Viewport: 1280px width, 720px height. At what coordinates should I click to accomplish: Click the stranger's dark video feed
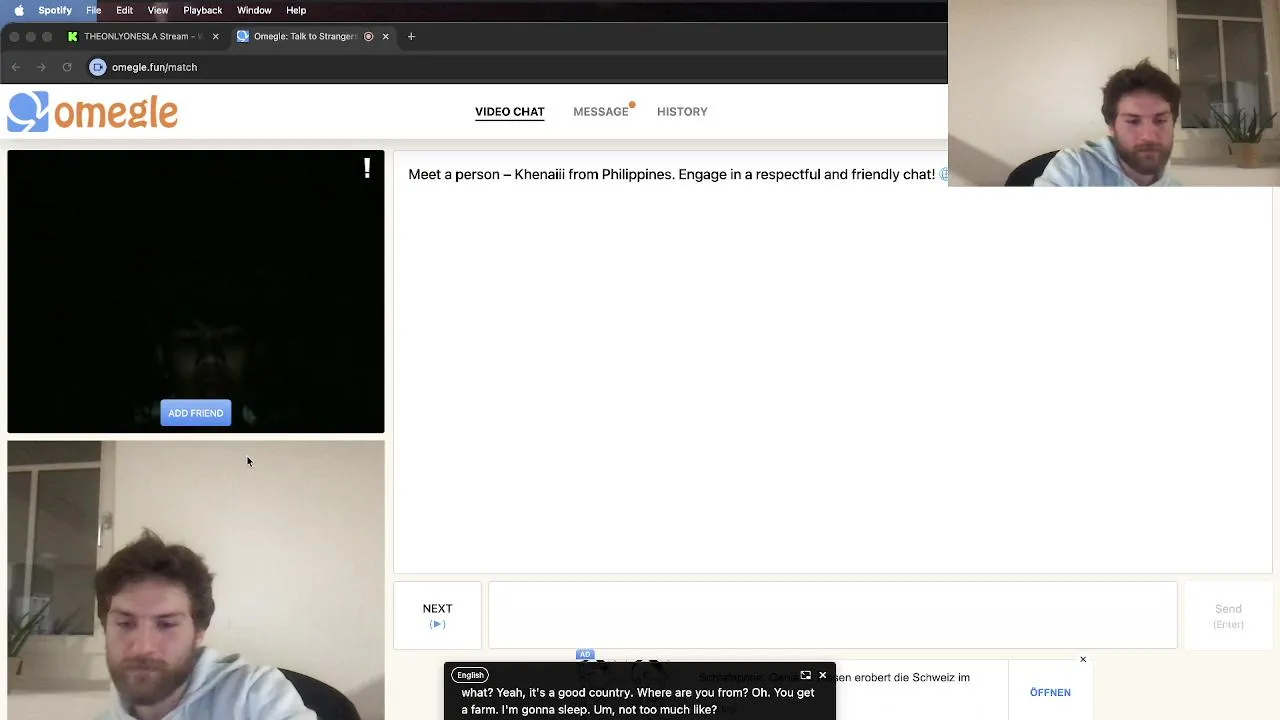click(196, 291)
